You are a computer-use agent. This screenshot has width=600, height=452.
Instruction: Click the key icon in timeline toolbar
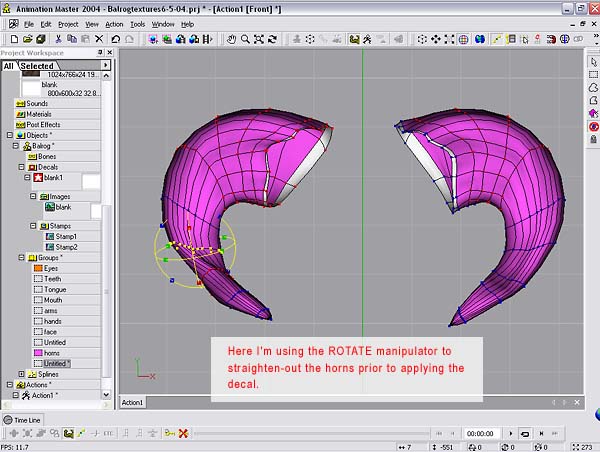(x=169, y=433)
